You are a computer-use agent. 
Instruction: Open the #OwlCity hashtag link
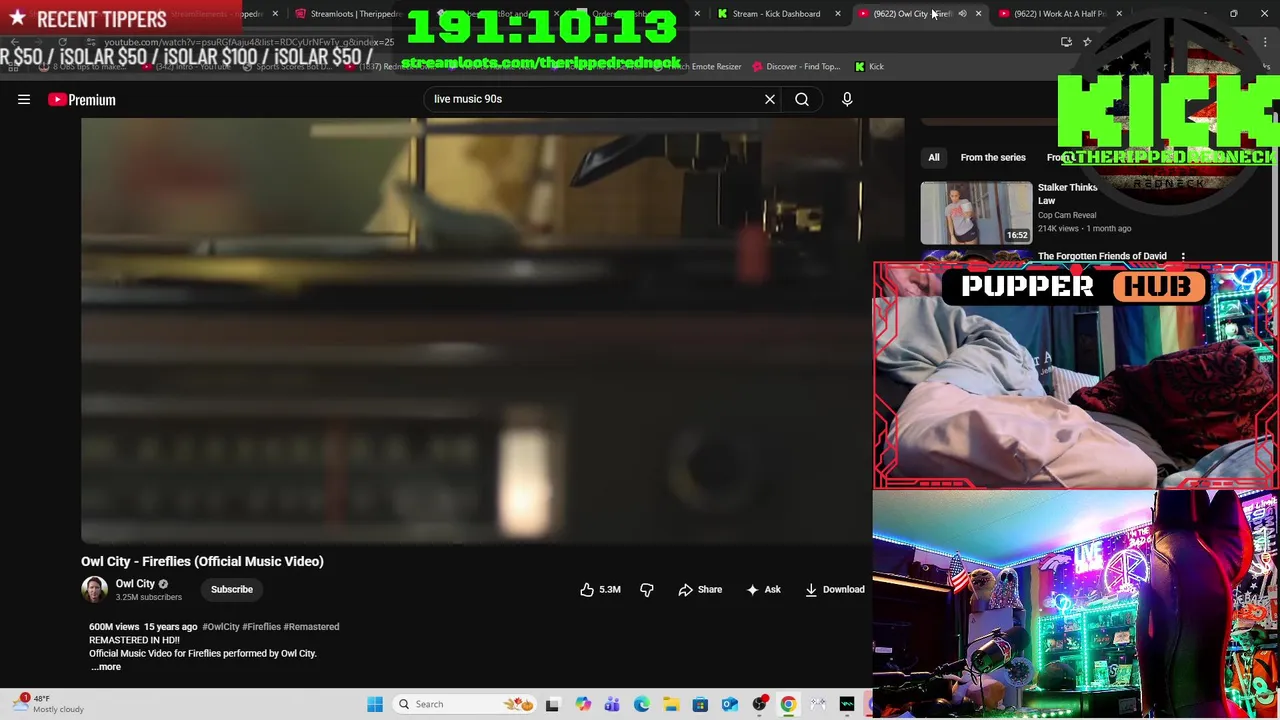221,627
